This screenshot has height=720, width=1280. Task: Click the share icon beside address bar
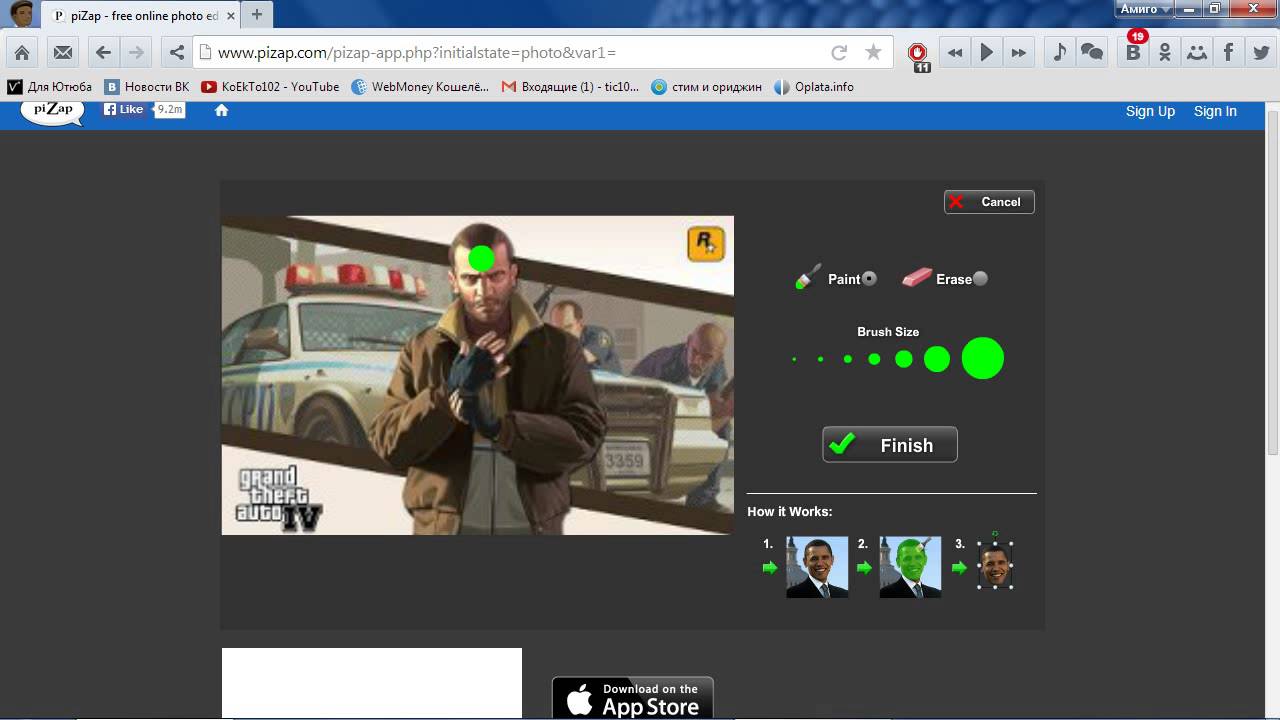[177, 53]
